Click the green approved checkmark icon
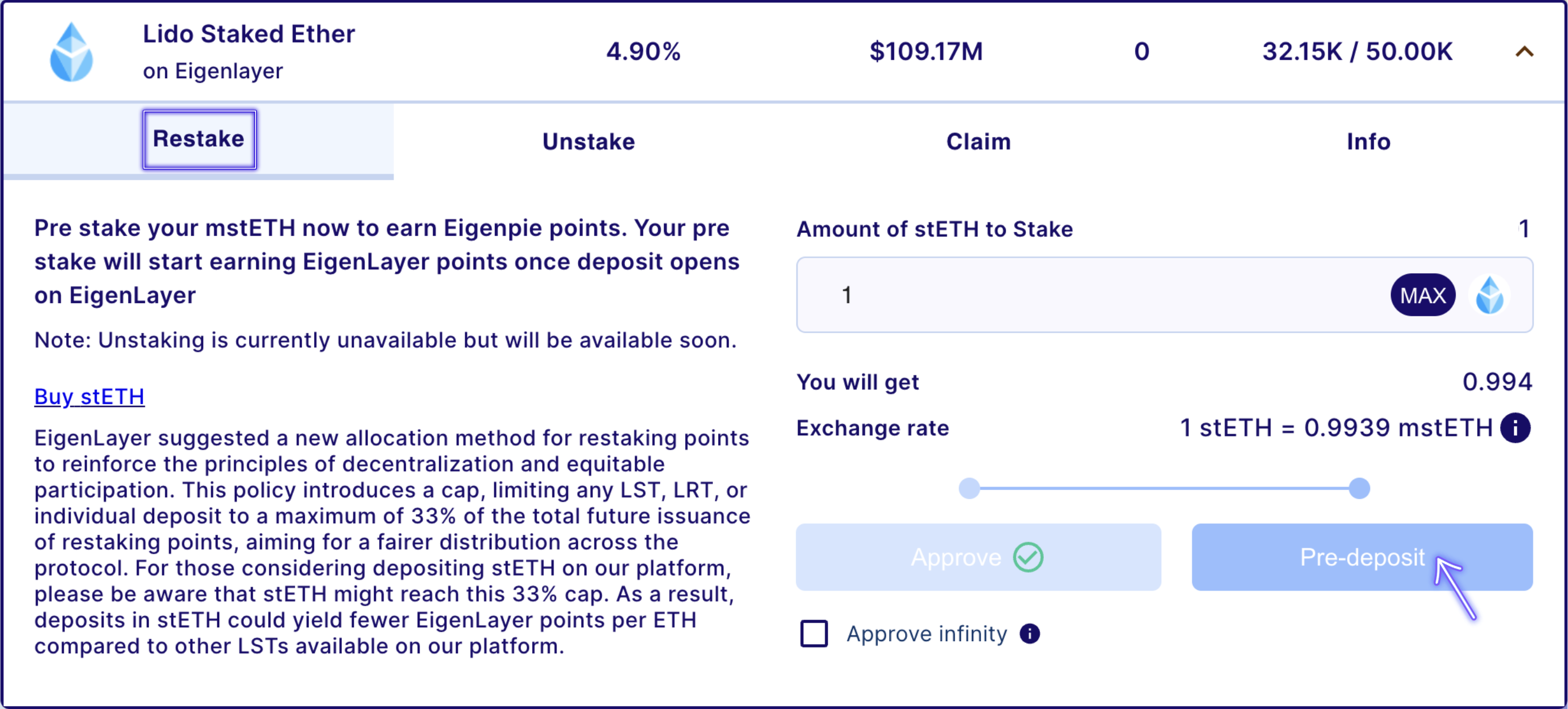The width and height of the screenshot is (1568, 709). point(1028,557)
